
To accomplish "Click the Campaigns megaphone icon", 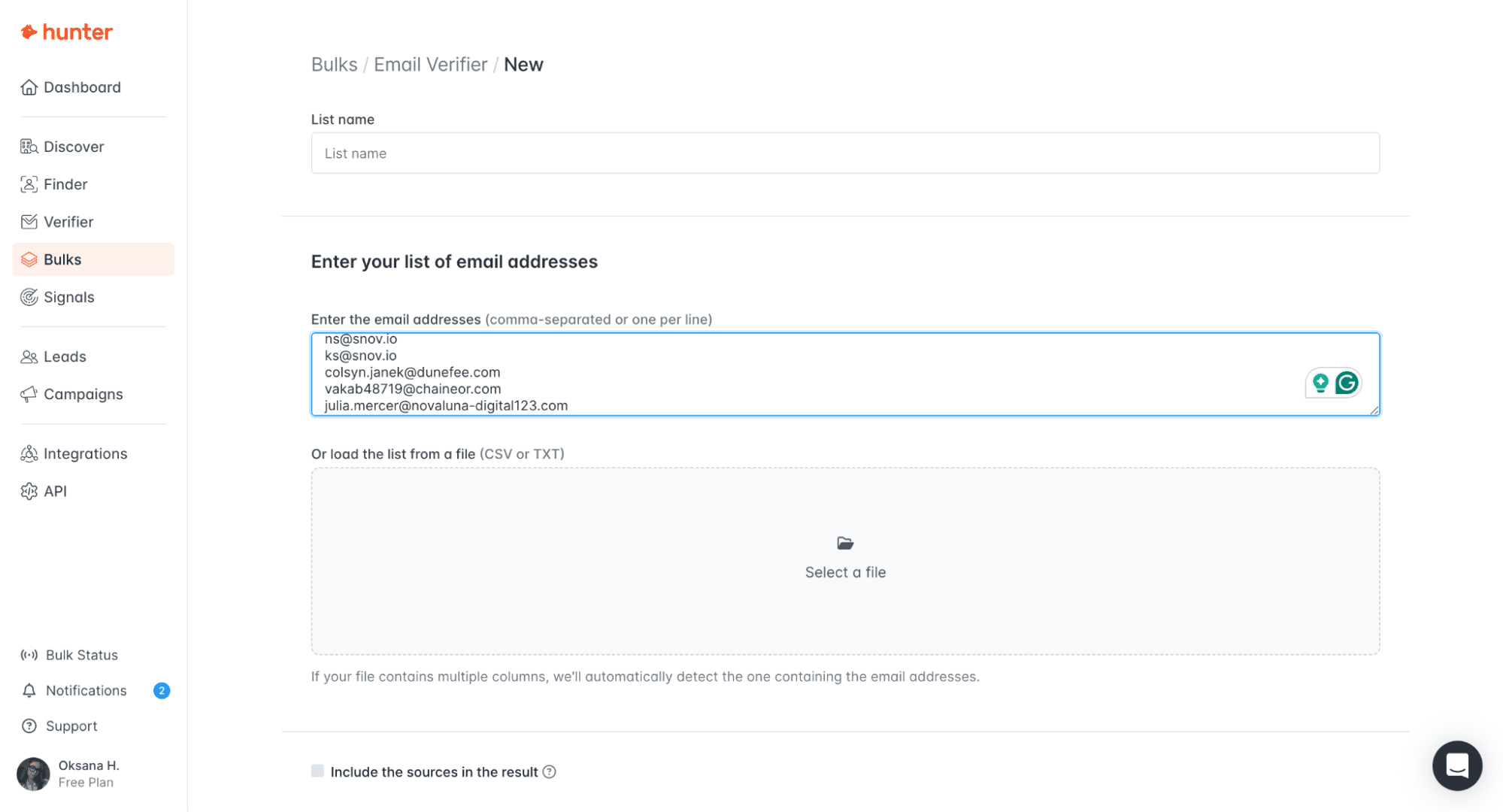I will 29,394.
